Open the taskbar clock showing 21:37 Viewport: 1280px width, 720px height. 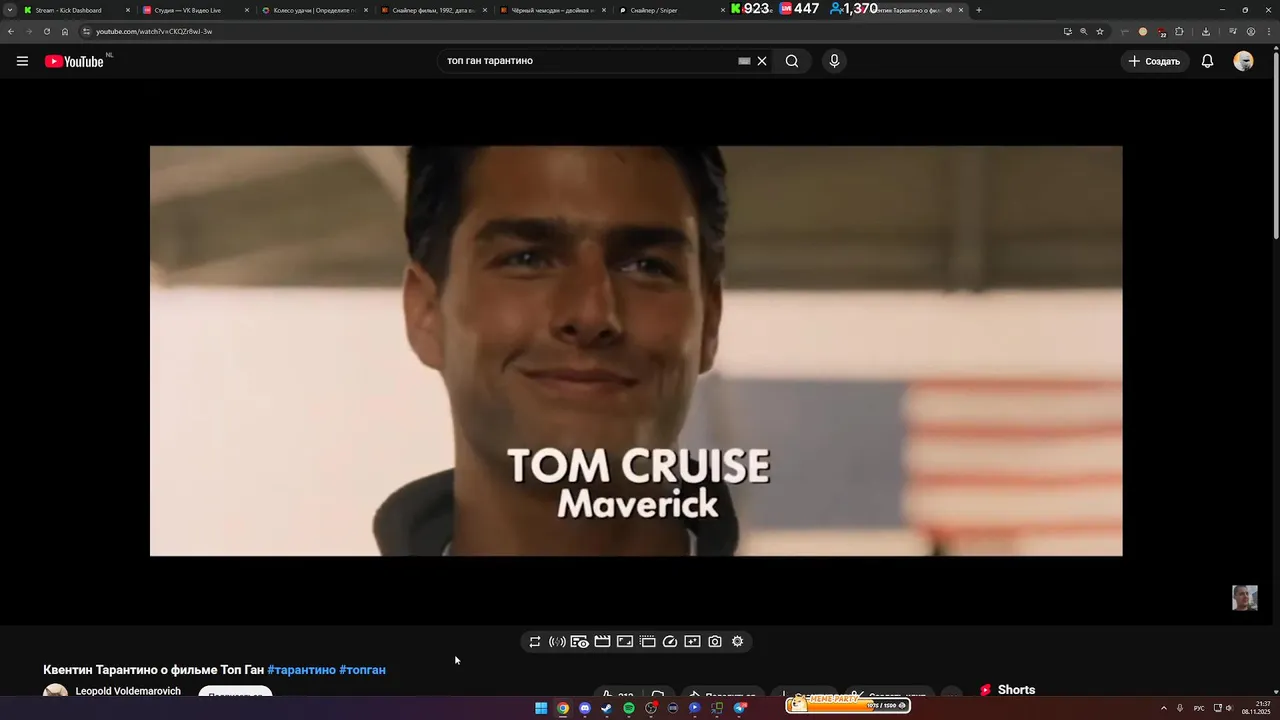(1256, 708)
